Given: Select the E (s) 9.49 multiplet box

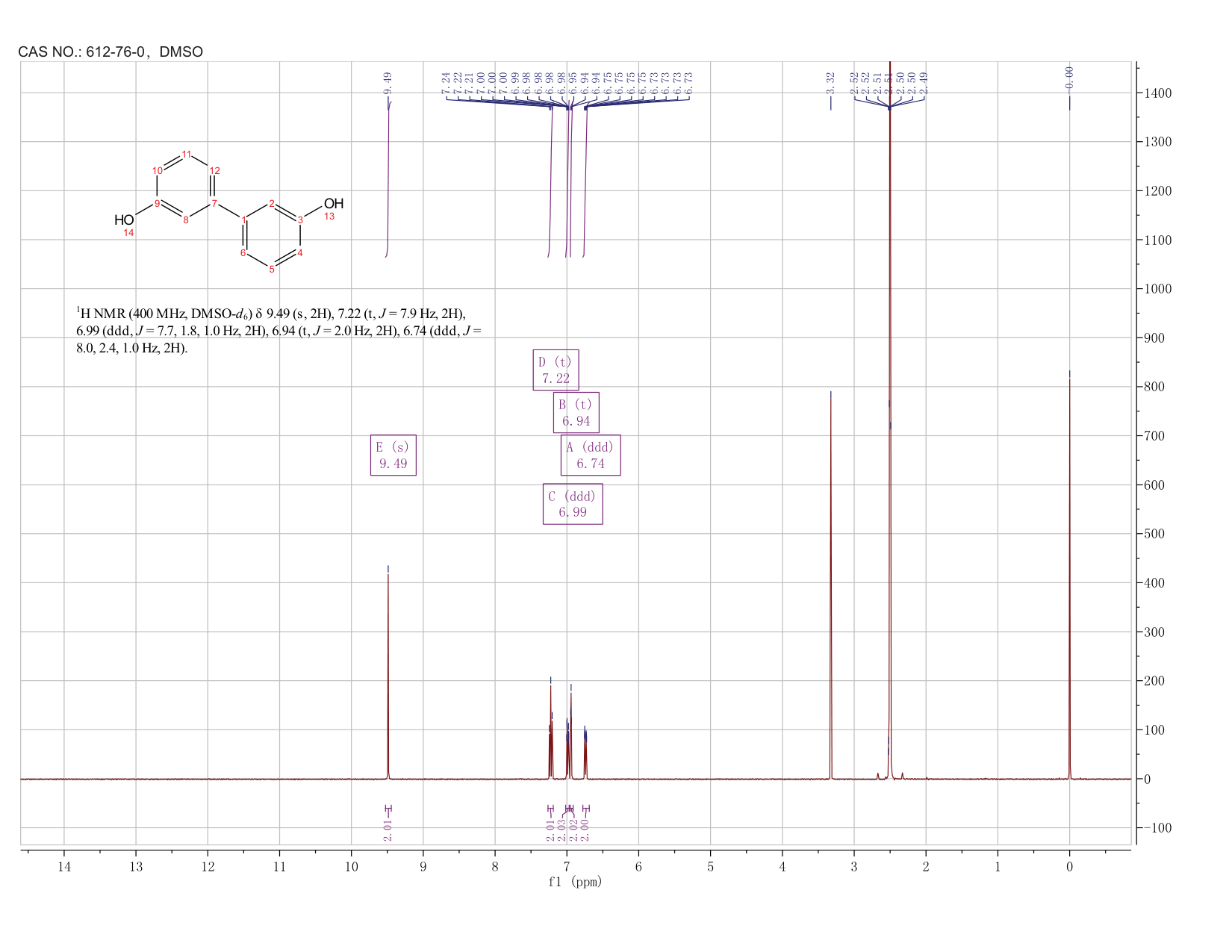Looking at the screenshot, I should [x=393, y=455].
